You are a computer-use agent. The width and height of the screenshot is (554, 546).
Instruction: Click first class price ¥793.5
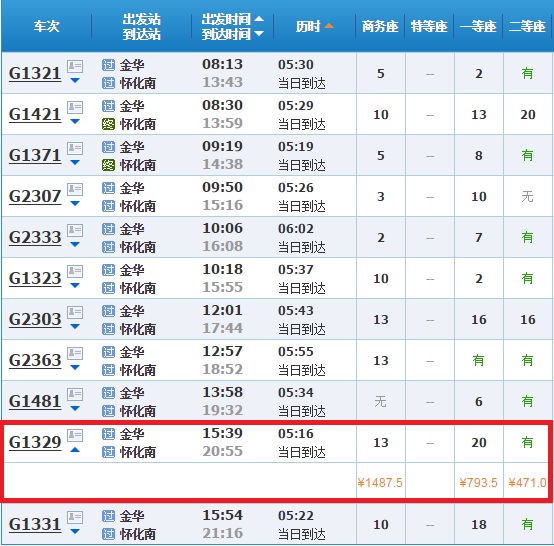[478, 483]
